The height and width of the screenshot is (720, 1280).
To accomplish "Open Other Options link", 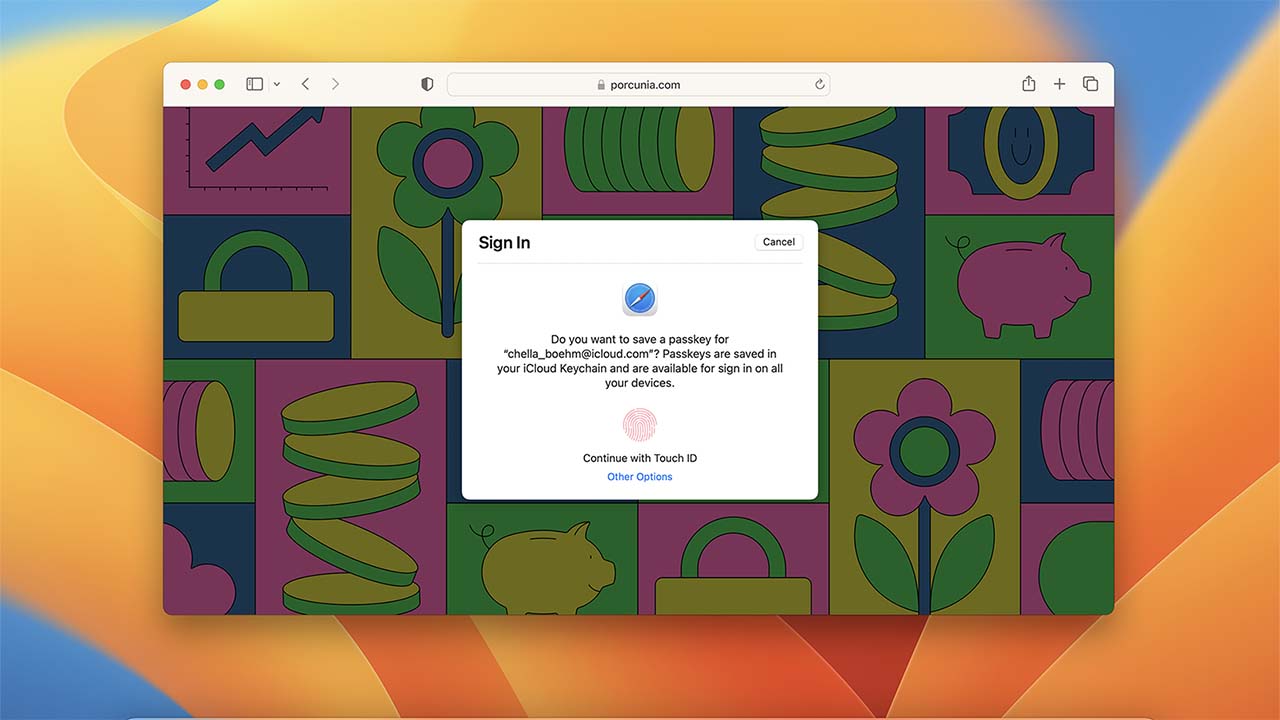I will tap(640, 477).
